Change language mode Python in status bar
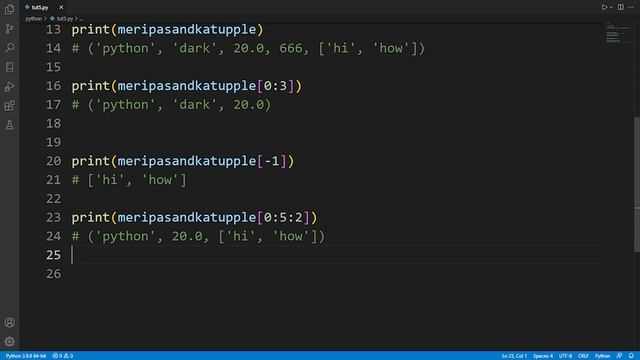 602,356
